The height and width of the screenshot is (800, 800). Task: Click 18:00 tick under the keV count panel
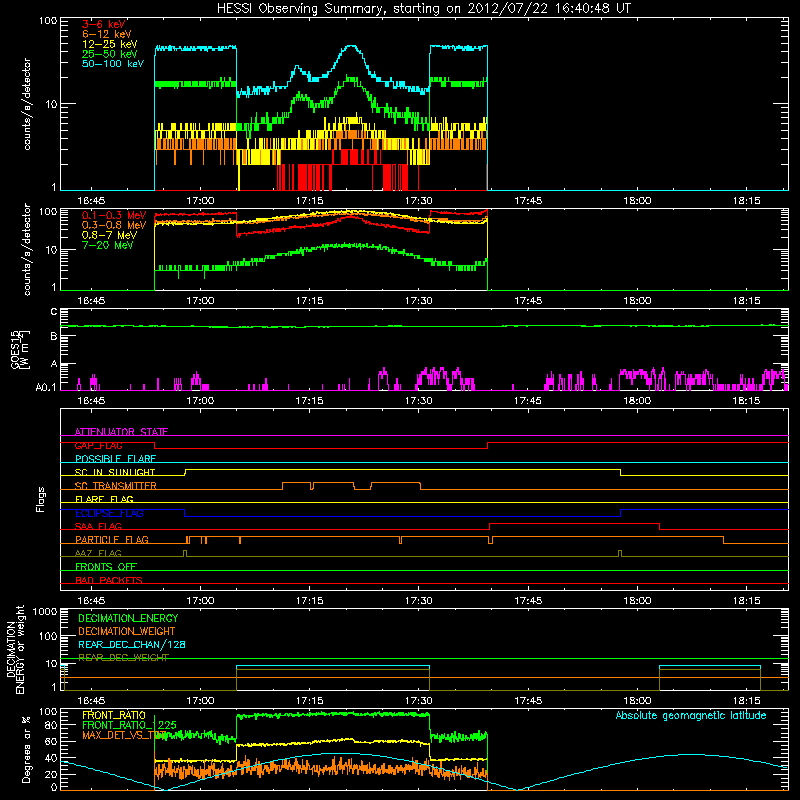coord(637,201)
